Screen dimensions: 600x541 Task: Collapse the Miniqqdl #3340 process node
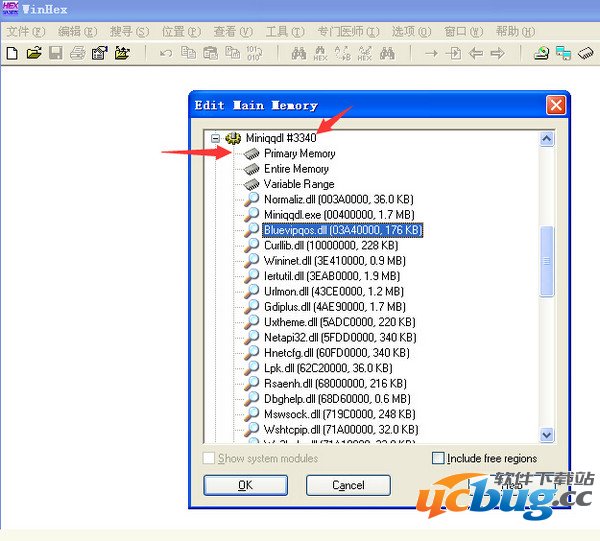[x=215, y=138]
